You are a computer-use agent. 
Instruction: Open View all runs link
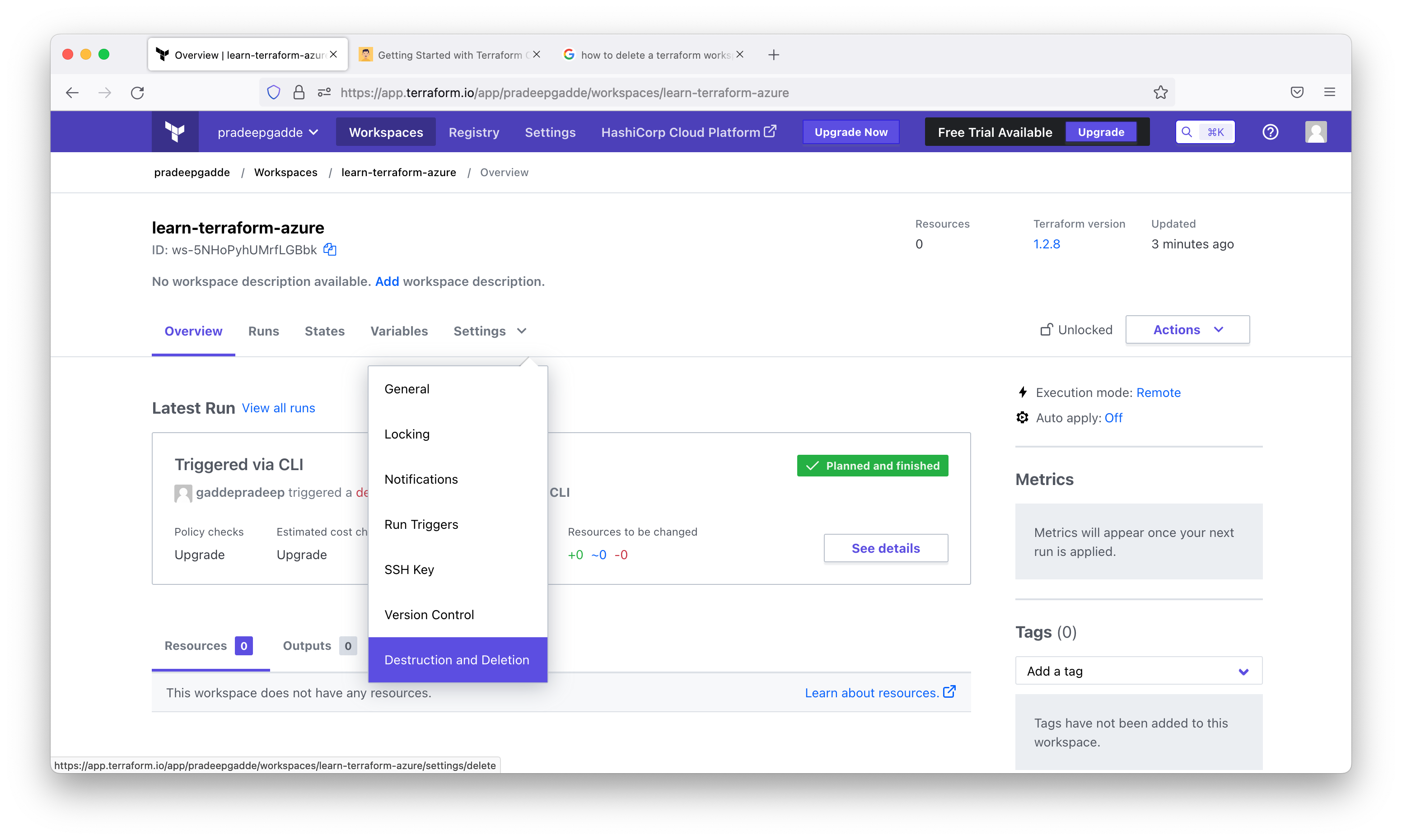coord(279,407)
